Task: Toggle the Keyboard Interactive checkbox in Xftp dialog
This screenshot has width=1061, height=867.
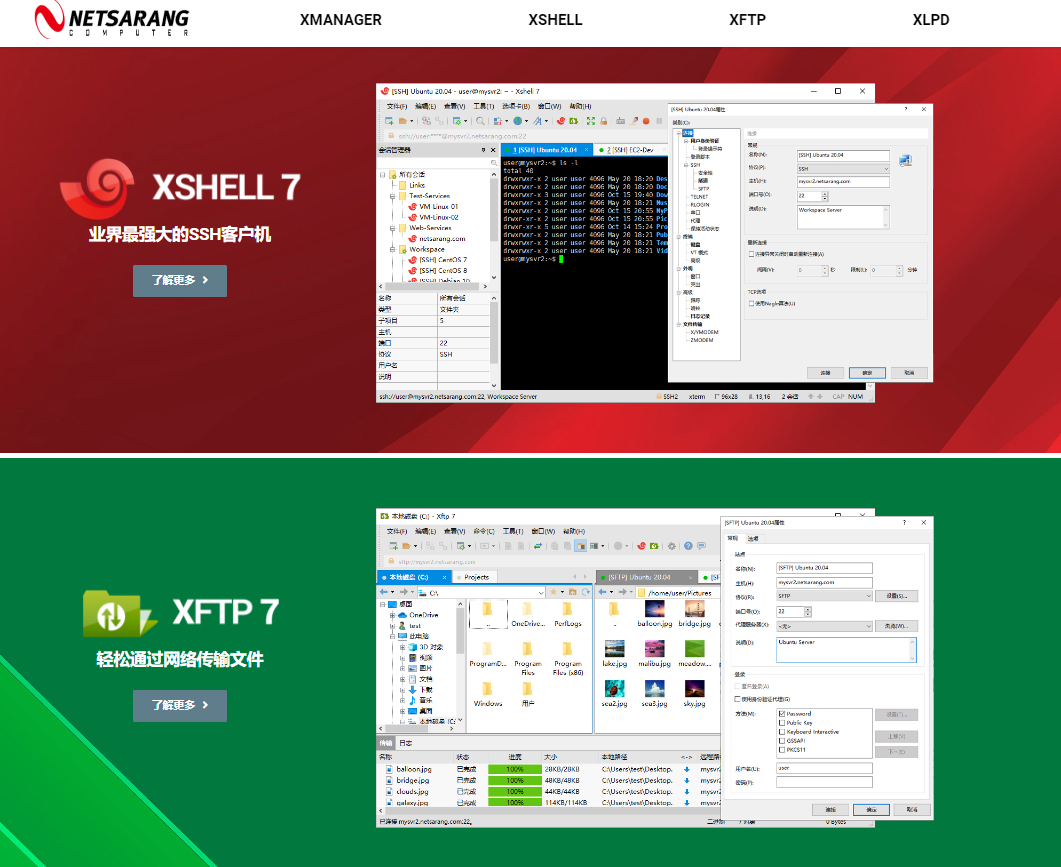Action: click(782, 732)
